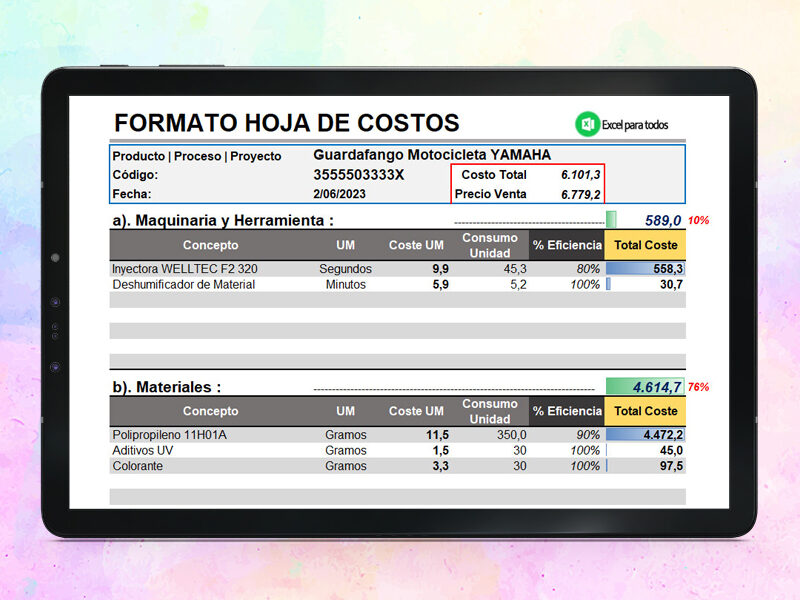Click the Precio Venta label
This screenshot has width=800, height=600.
point(490,194)
